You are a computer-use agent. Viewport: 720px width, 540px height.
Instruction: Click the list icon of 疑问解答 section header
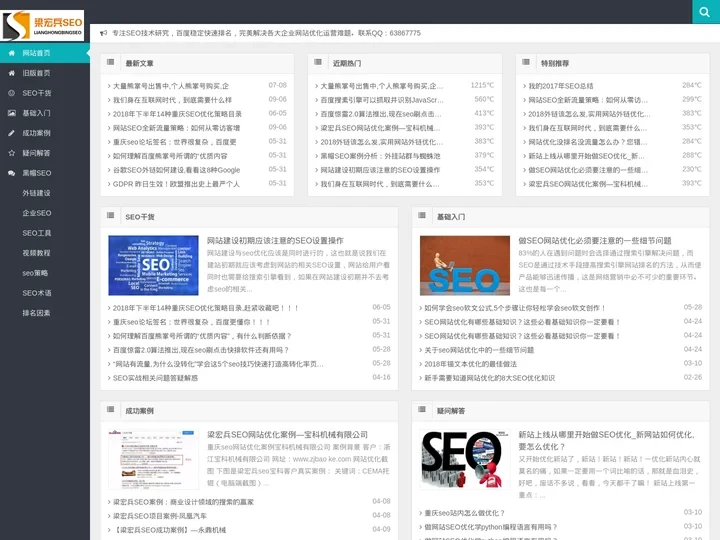[422, 410]
